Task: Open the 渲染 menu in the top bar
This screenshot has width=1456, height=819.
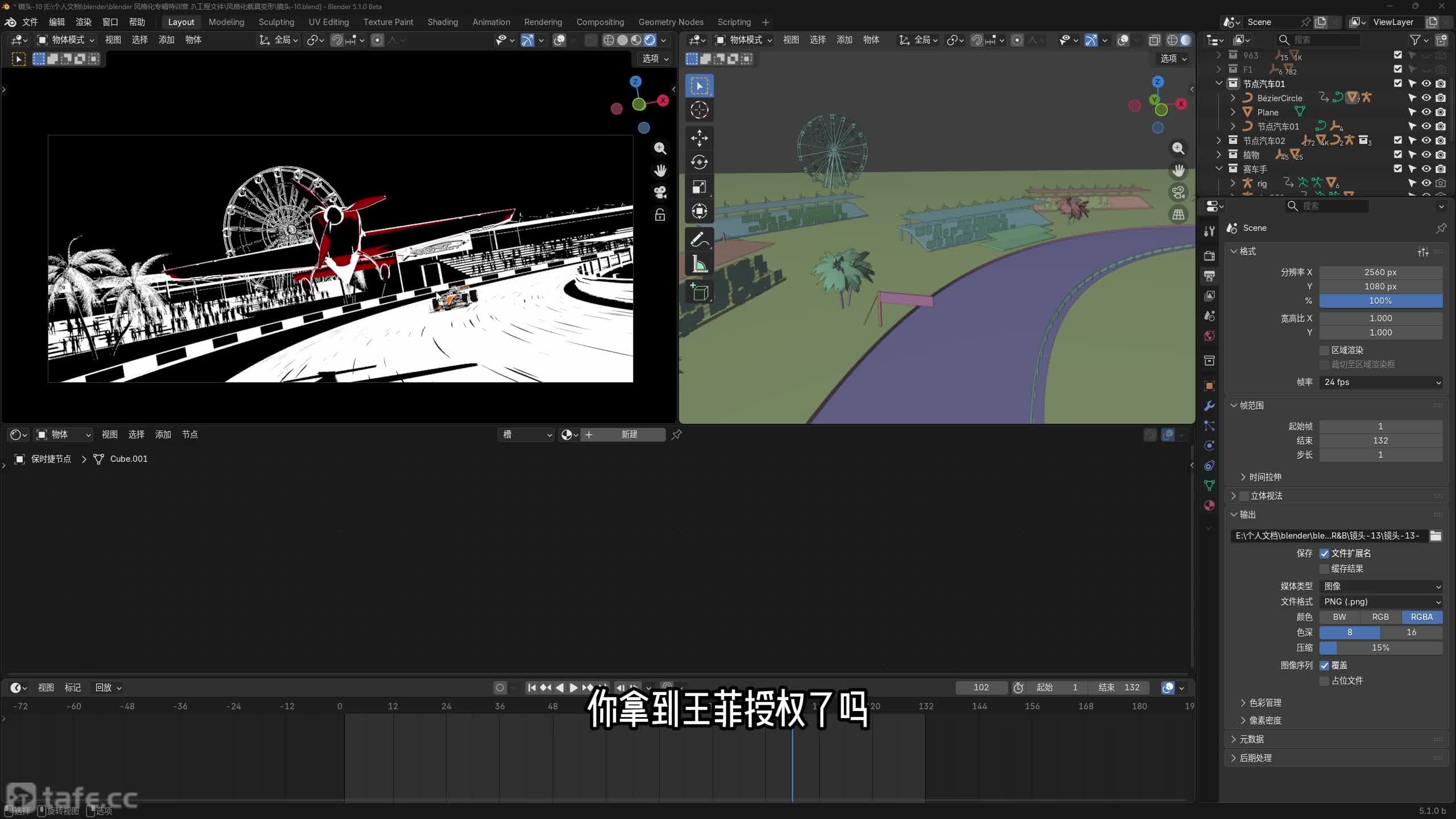Action: (84, 22)
